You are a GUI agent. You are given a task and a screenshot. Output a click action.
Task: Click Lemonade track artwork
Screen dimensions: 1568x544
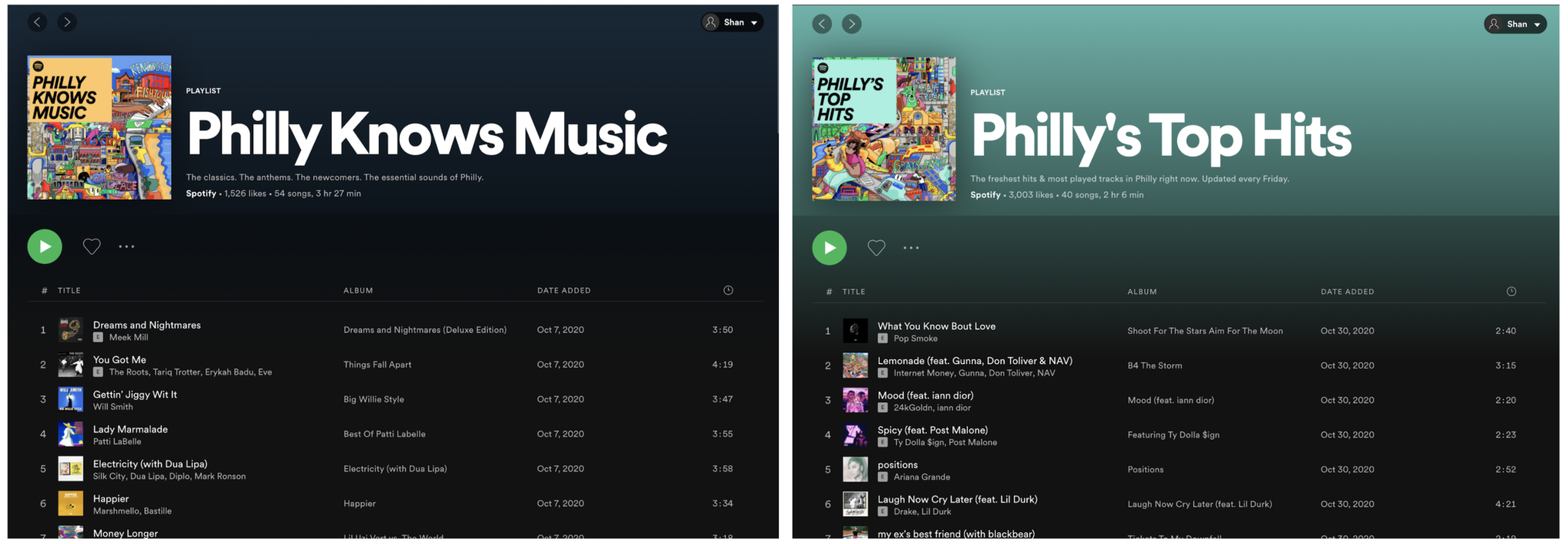pyautogui.click(x=856, y=366)
